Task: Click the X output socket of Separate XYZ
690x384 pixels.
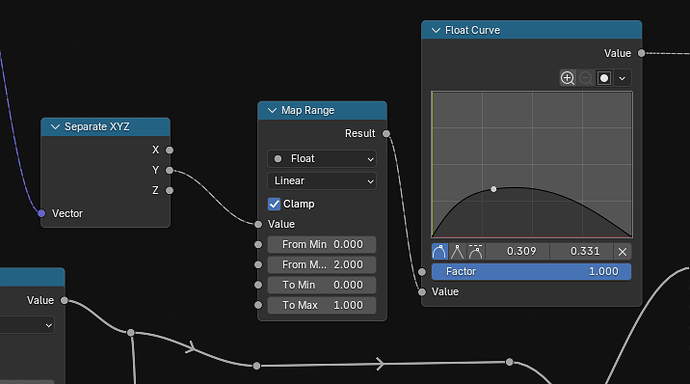Action: coord(169,150)
